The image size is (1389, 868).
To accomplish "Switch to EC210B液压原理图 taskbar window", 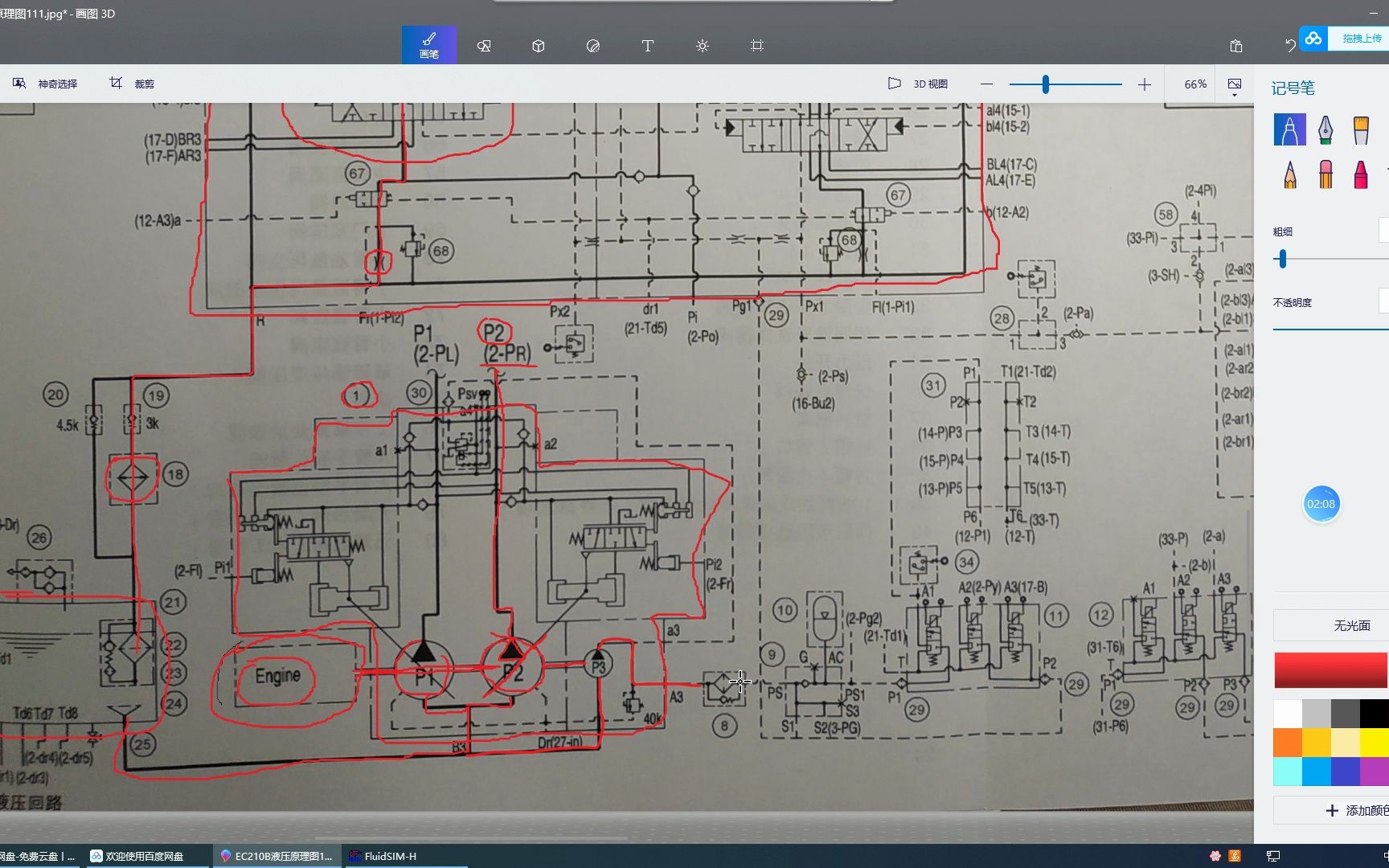I will click(276, 856).
